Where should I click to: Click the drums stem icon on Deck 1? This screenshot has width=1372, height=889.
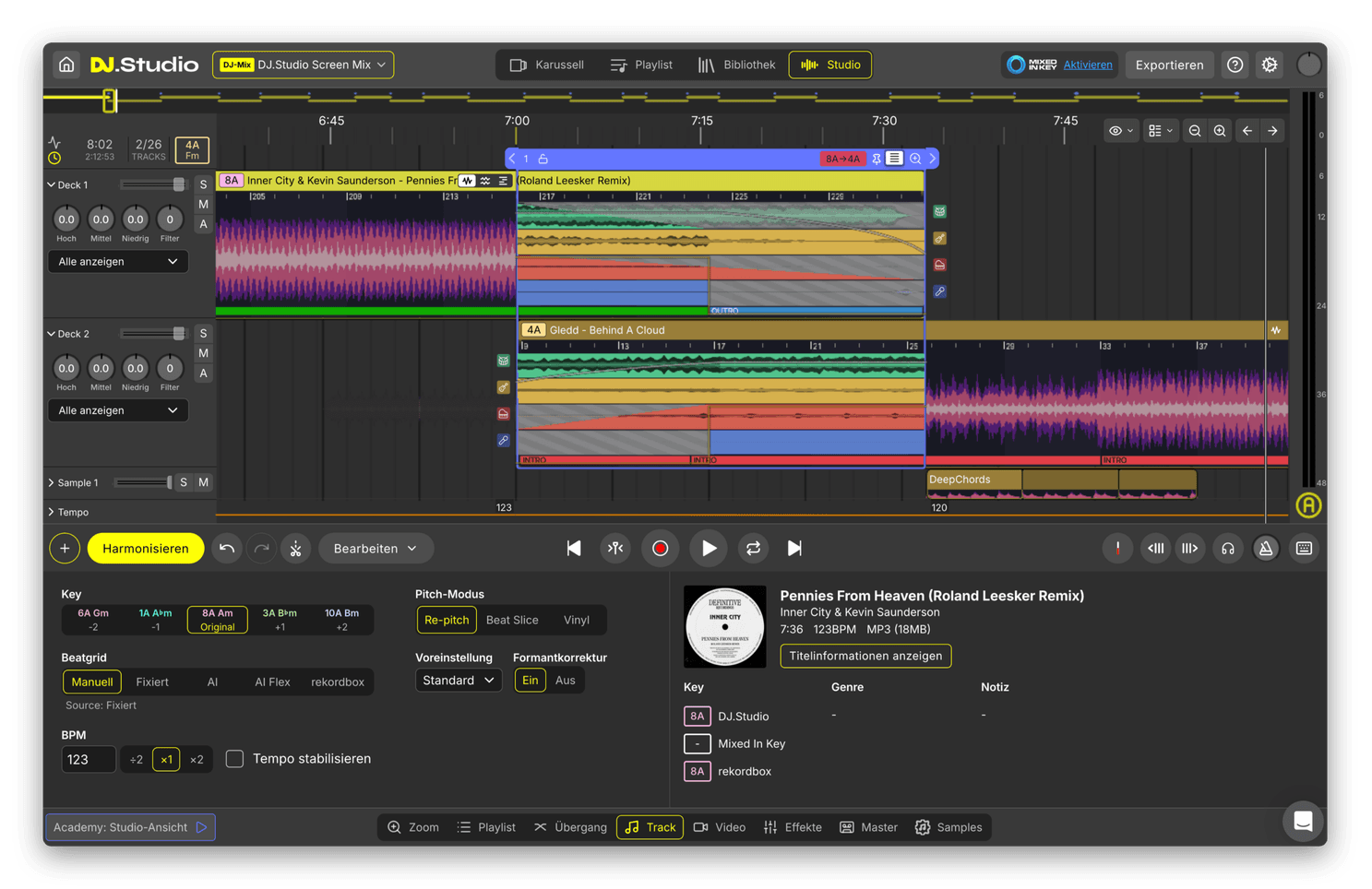click(939, 212)
